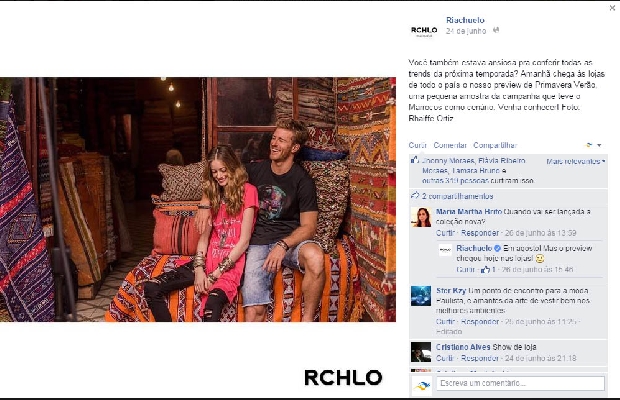Screen dimensions: 620x400
Task: Open the Riachuelo page profile logo
Action: (x=424, y=30)
